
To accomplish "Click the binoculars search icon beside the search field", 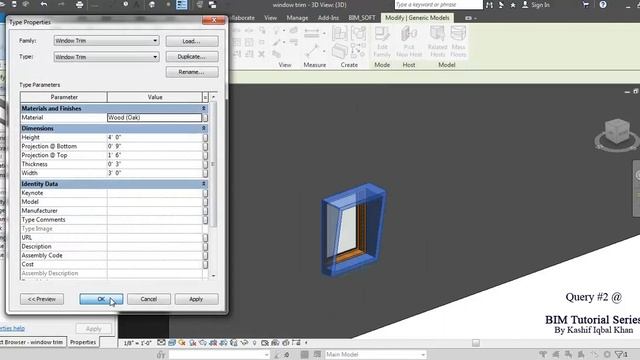I will click(489, 5).
